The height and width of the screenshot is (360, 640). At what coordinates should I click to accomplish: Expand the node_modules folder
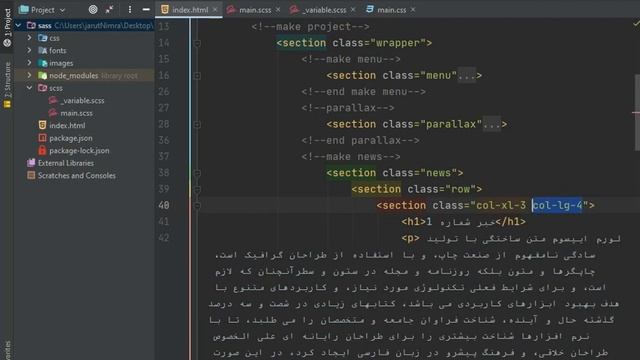click(29, 75)
